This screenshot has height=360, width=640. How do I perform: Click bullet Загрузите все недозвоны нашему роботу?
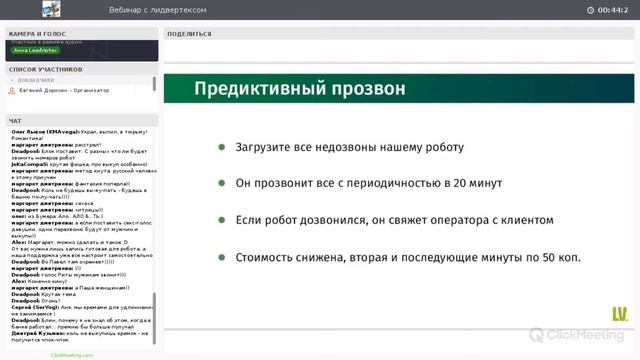point(349,147)
